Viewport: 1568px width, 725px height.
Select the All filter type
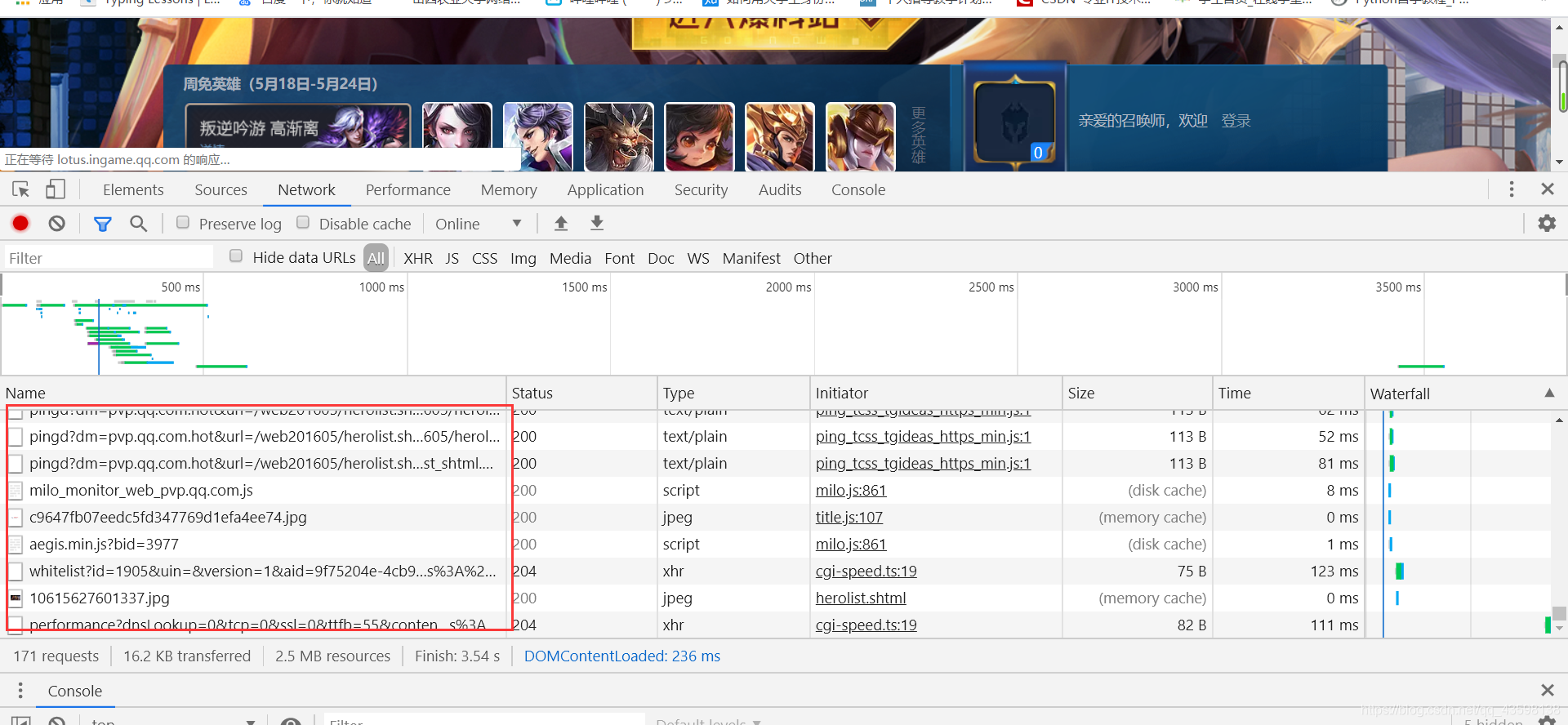pos(376,258)
